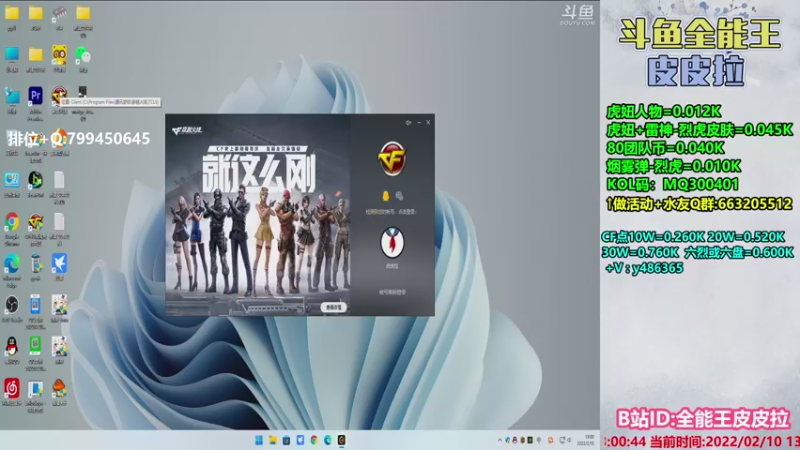Open Adobe Premiere Pro shortcut
This screenshot has width=800, height=450.
(x=36, y=103)
